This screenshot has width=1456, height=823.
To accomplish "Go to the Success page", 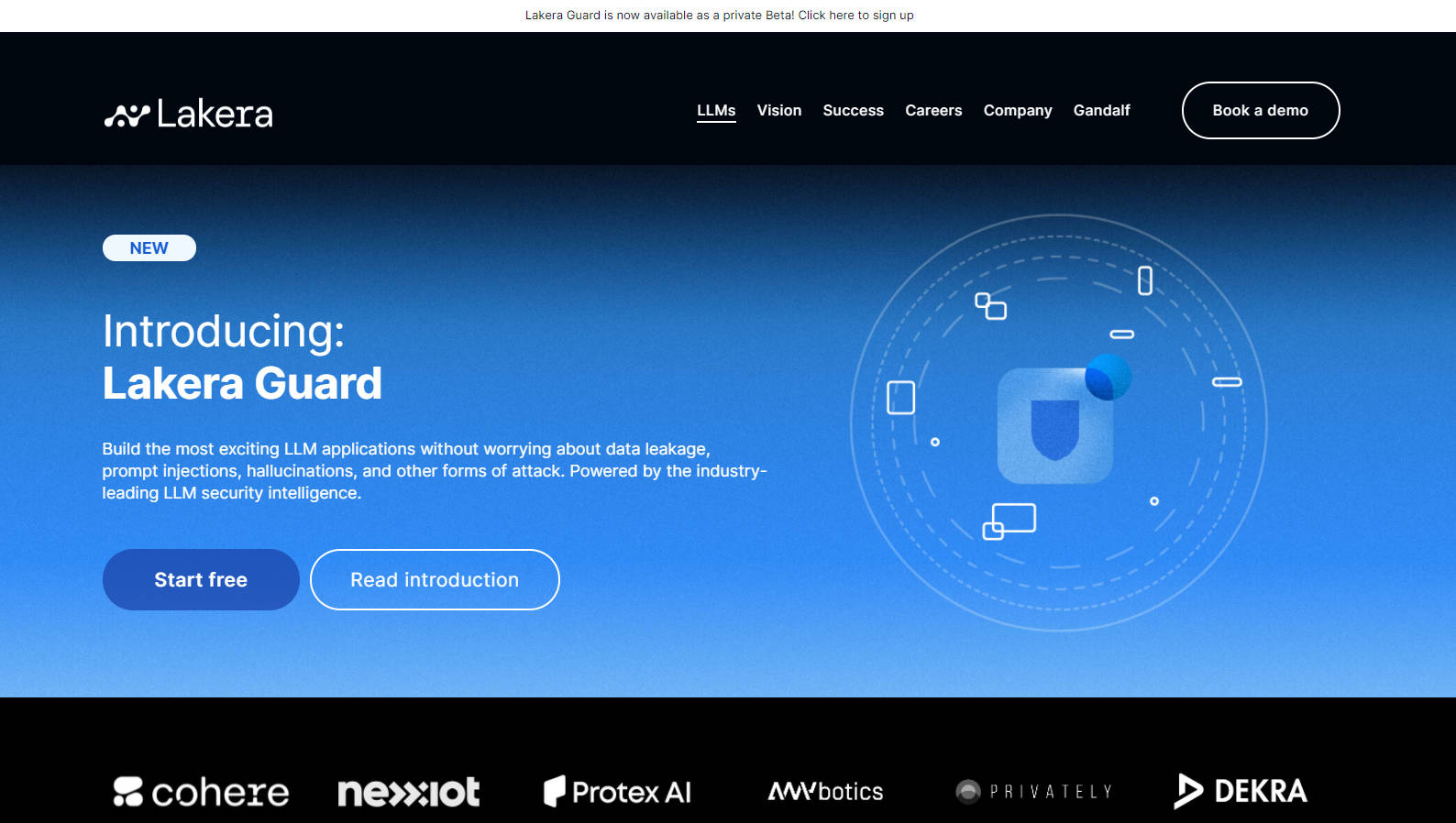I will click(853, 110).
